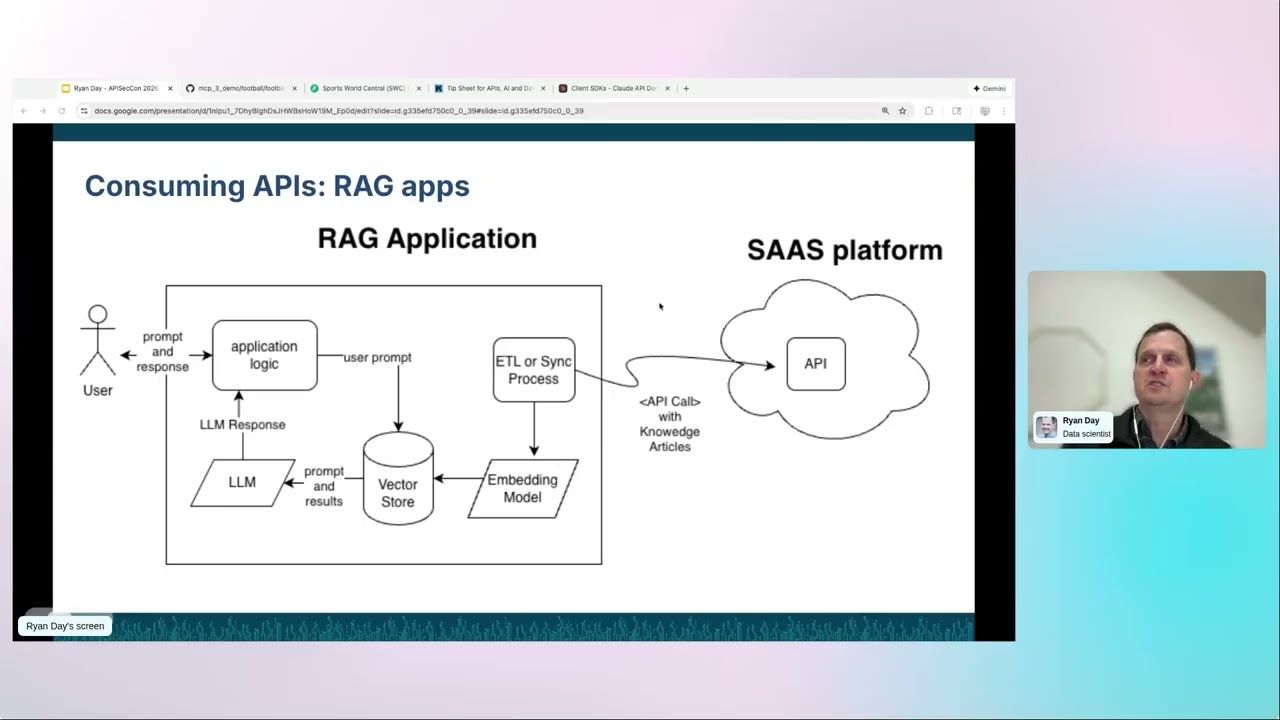Focus the docs.google.com address bar
This screenshot has width=1280, height=720.
[x=480, y=111]
